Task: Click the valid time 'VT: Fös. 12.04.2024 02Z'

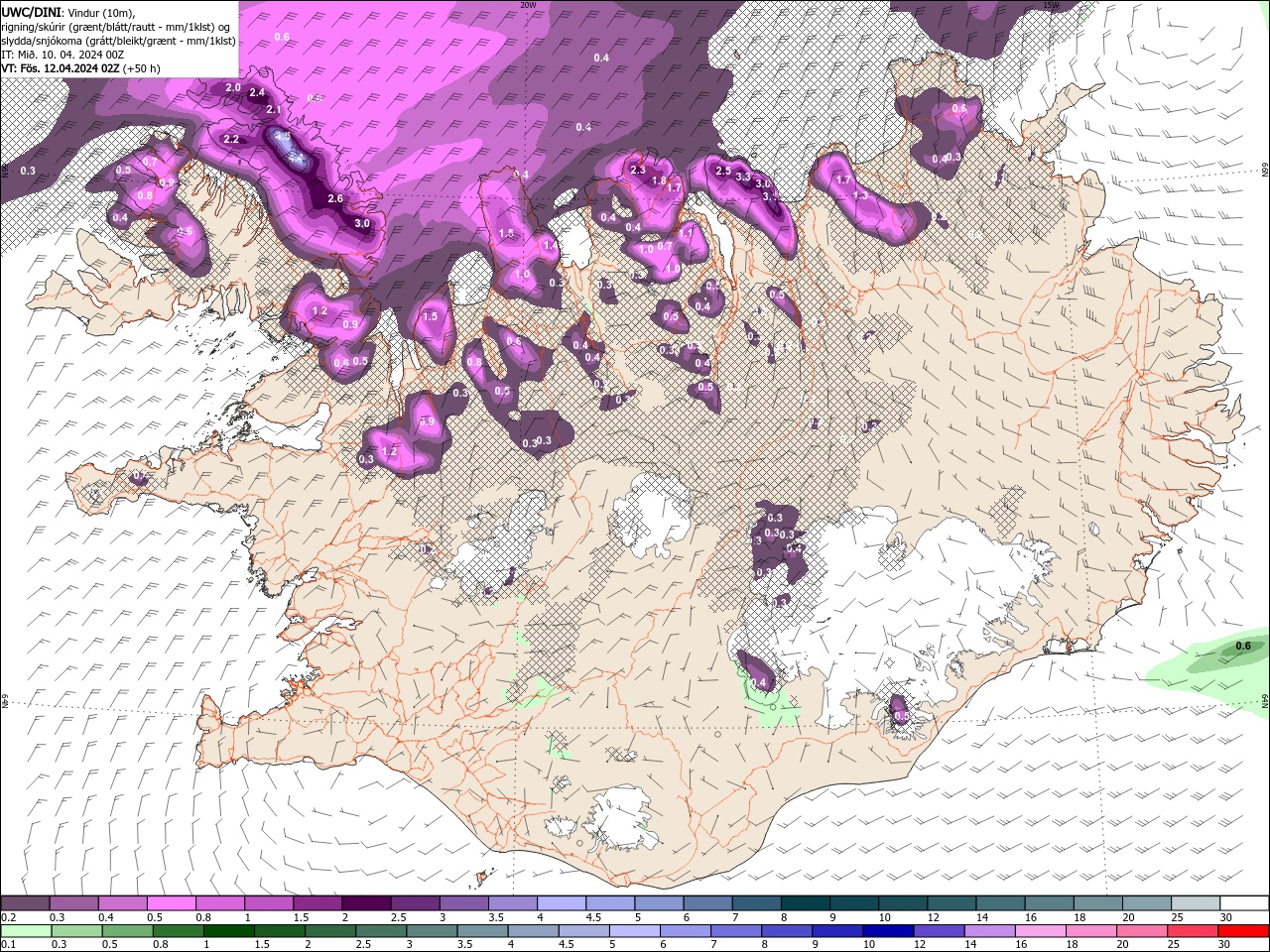Action: (x=62, y=68)
